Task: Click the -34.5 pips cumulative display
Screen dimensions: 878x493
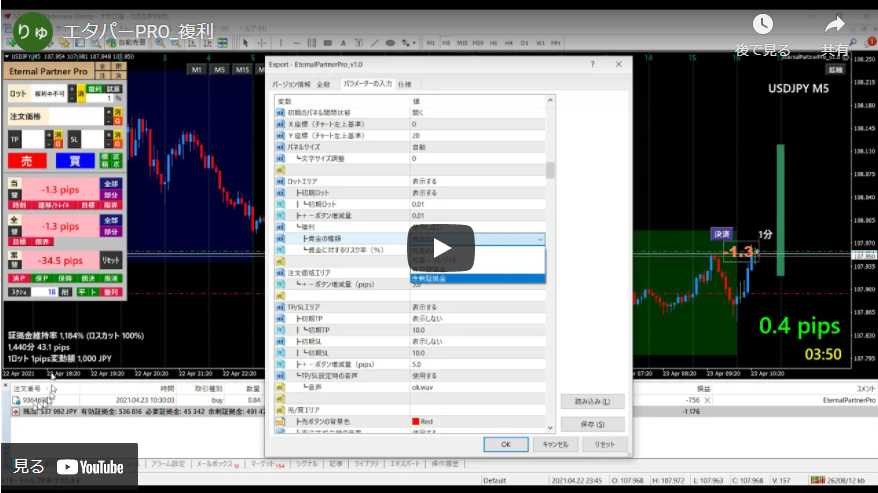Action: [x=60, y=261]
